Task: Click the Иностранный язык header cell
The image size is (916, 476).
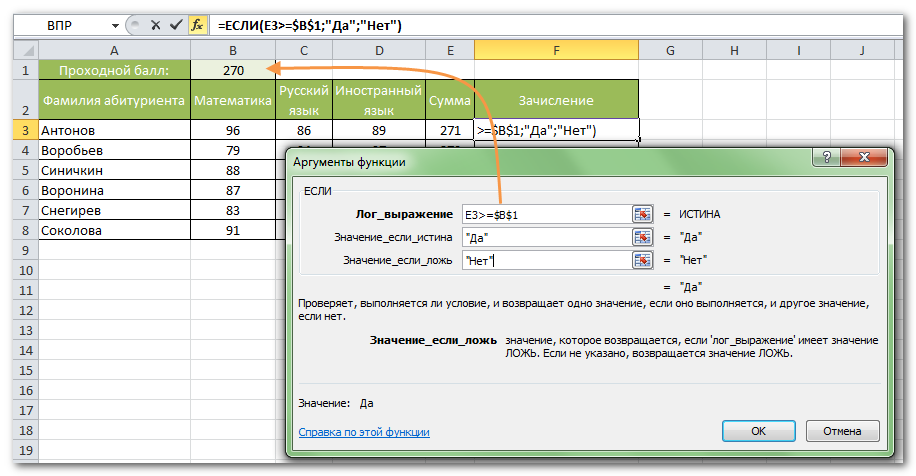Action: coord(379,100)
